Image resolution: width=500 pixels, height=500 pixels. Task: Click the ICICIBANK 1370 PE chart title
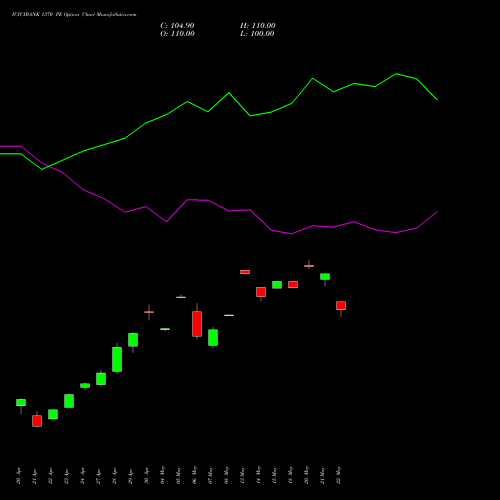click(74, 15)
